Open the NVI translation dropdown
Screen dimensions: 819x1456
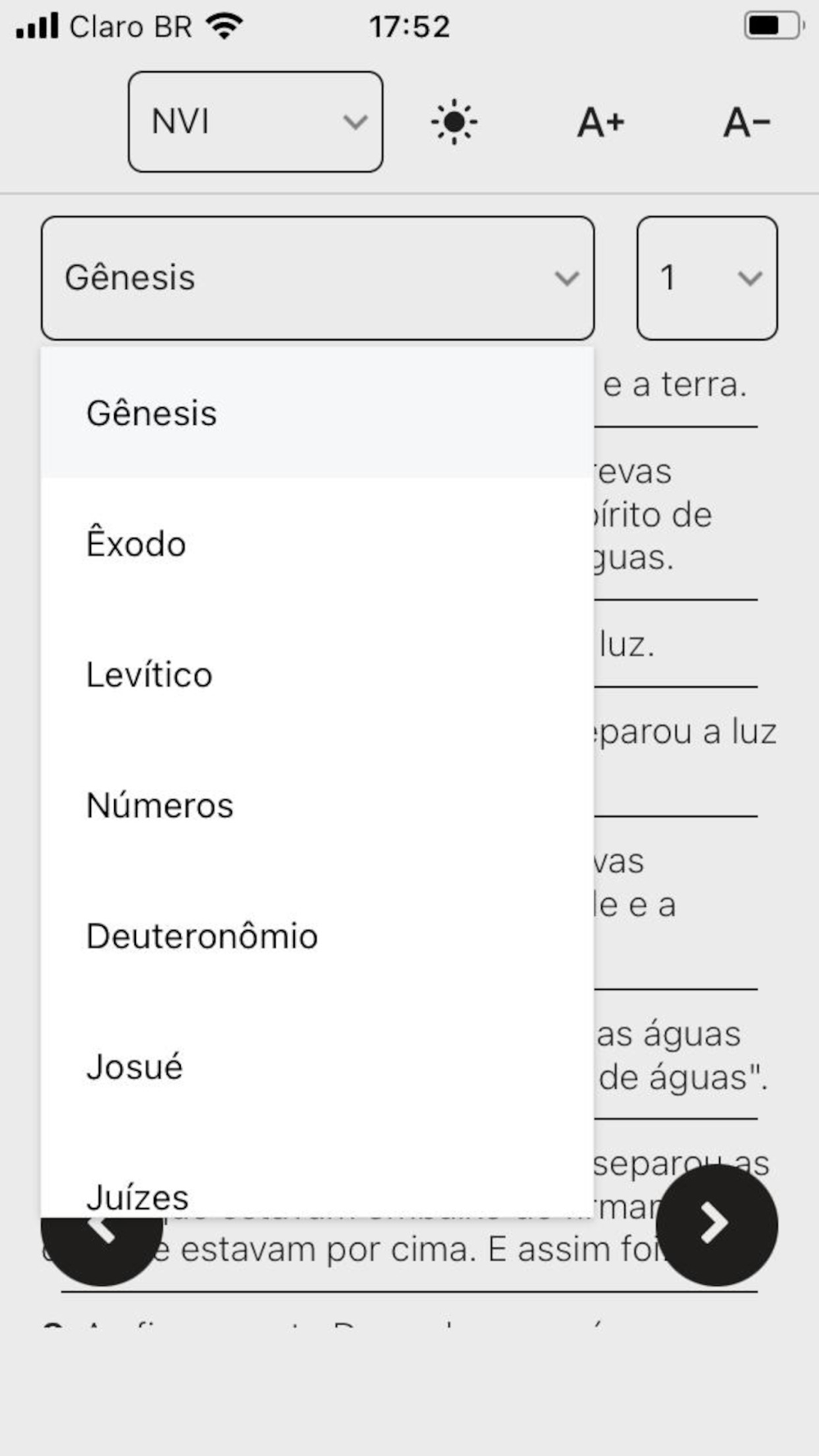point(255,122)
